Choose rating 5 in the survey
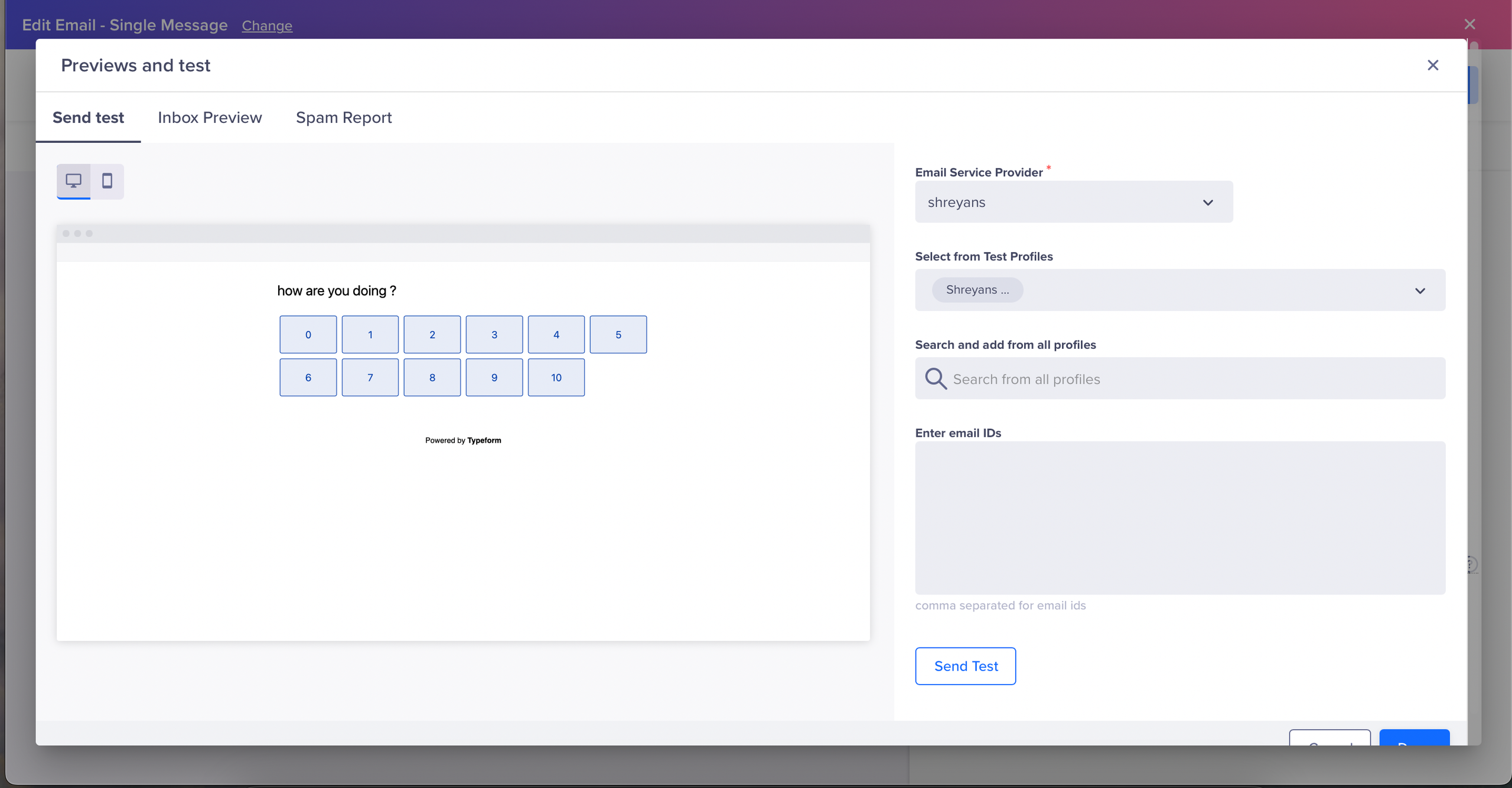The height and width of the screenshot is (788, 1512). point(618,335)
